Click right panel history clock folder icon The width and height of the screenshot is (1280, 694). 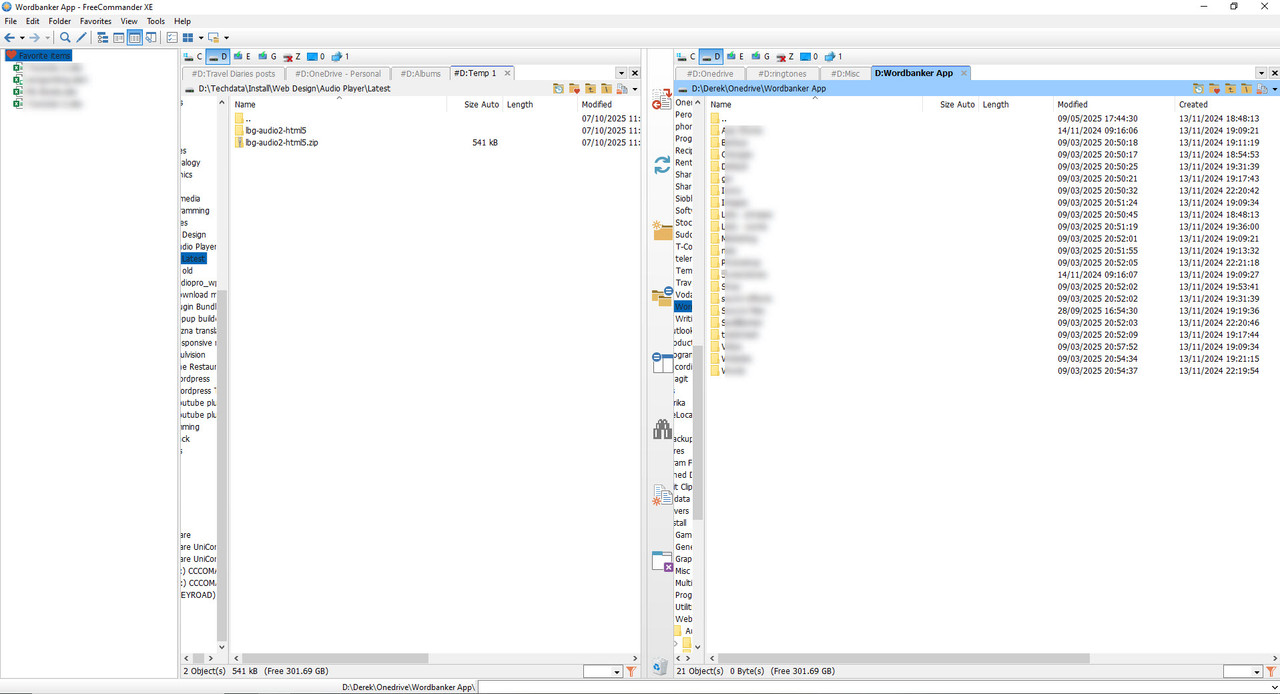pos(1198,89)
